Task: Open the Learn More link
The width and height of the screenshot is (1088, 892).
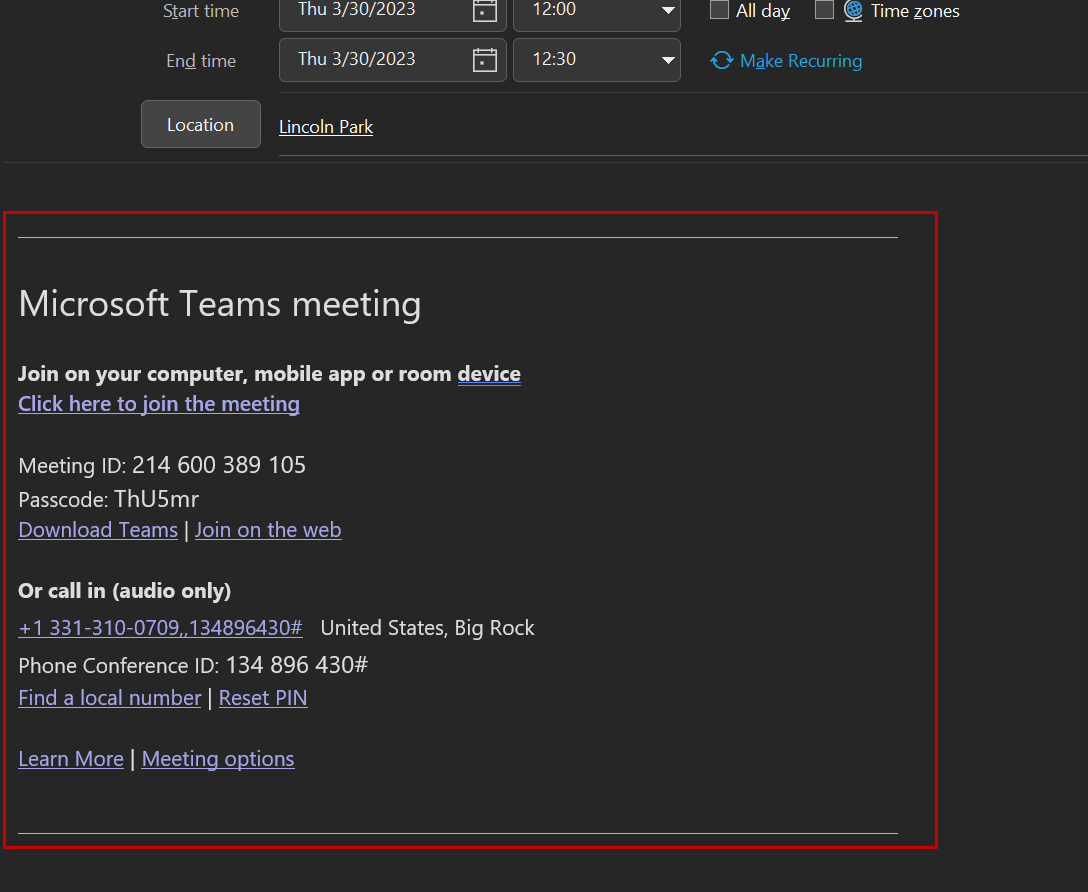Action: tap(71, 759)
